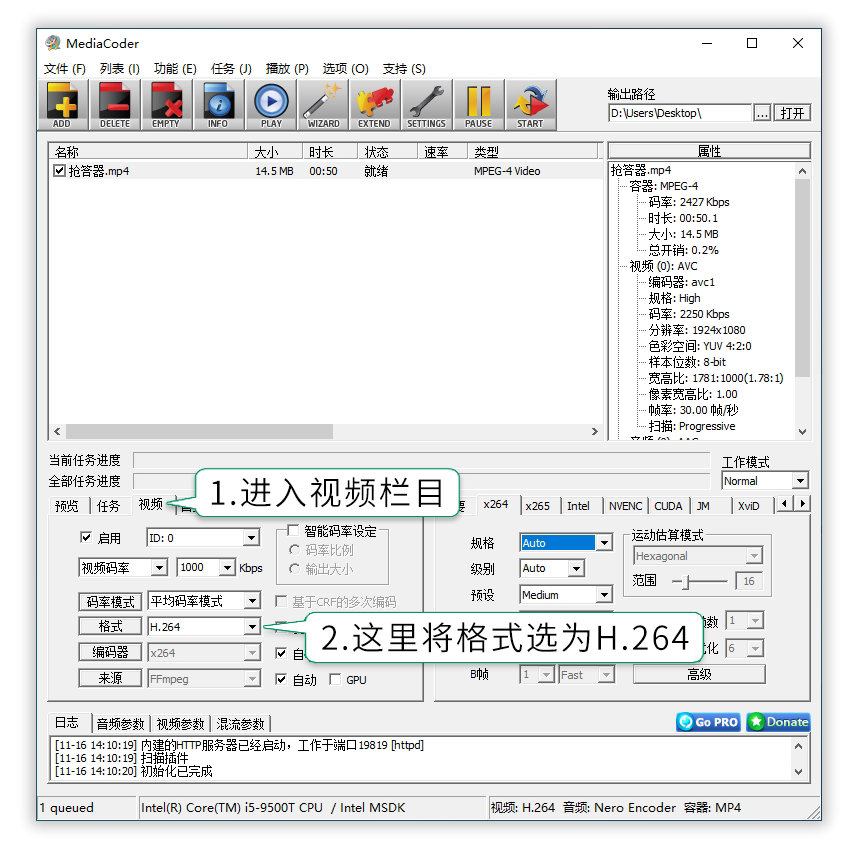Click the Donate button
This screenshot has width=850, height=849.
[778, 722]
